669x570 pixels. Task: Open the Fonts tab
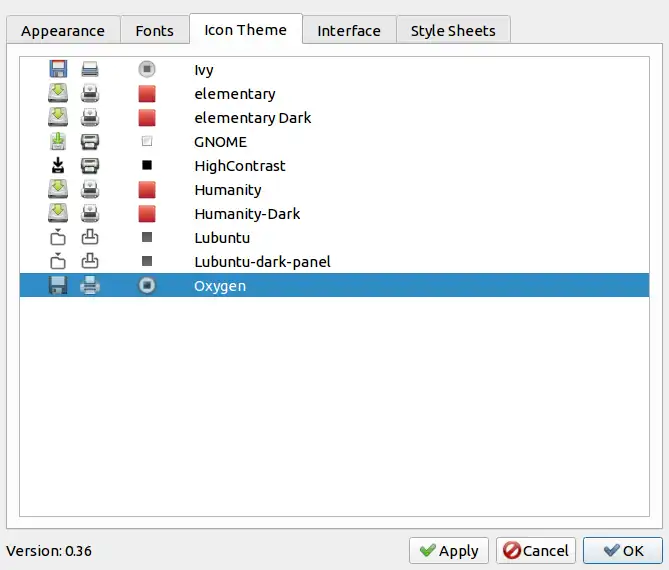(155, 31)
